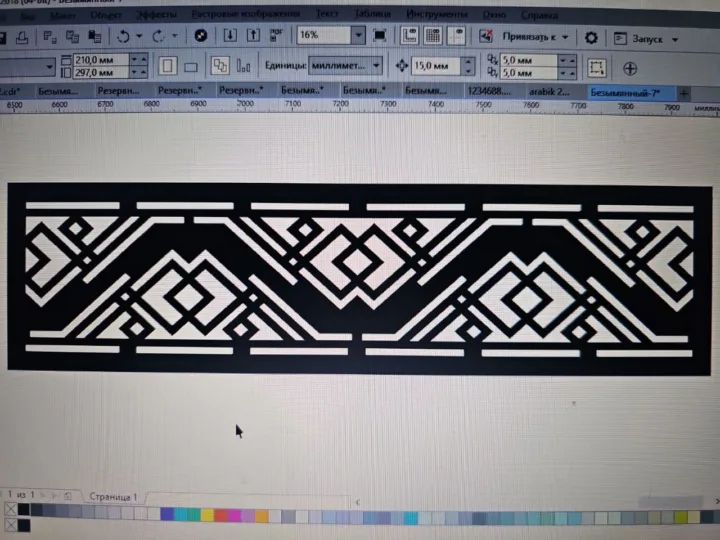This screenshot has height=540, width=720.
Task: Click the horizontal scrollbar left arrow
Action: (358, 503)
